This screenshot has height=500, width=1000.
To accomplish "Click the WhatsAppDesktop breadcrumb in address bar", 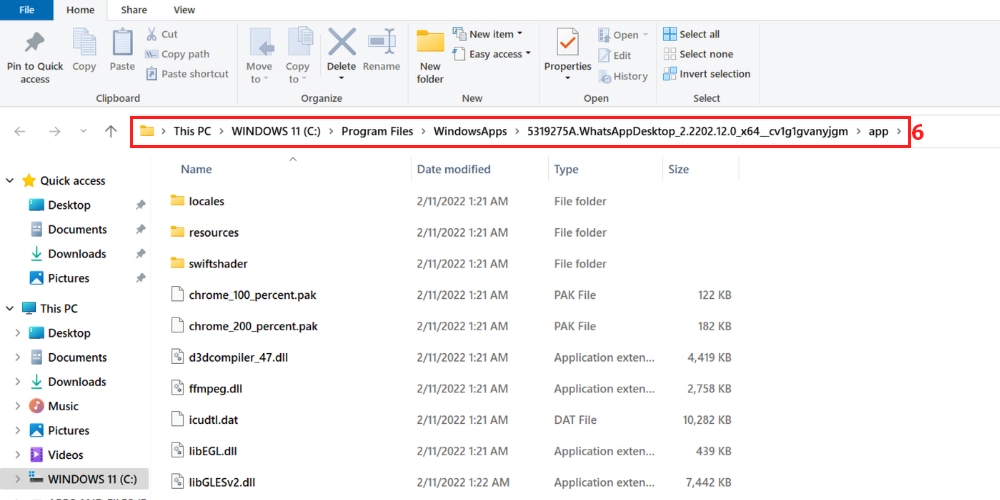I will tap(688, 131).
